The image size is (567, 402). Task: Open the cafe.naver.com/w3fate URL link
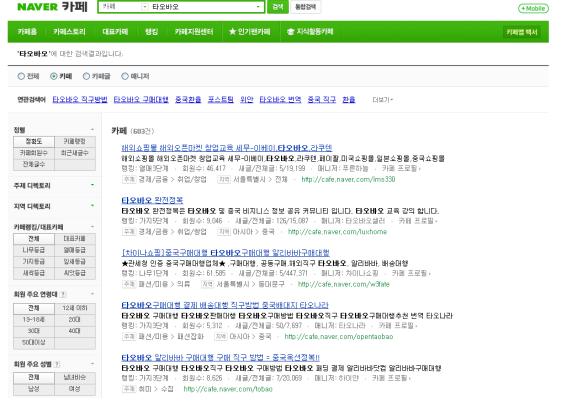click(344, 284)
